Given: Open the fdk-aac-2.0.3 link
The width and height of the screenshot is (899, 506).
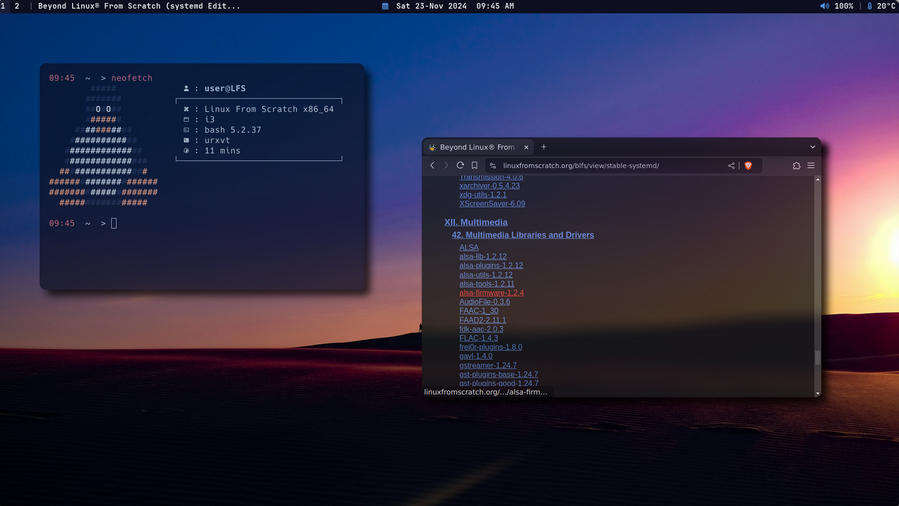Looking at the screenshot, I should 481,329.
